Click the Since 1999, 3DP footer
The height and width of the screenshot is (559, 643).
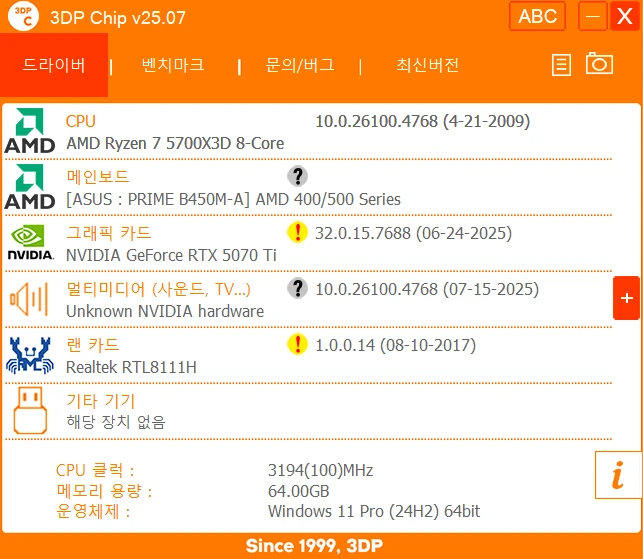point(314,546)
